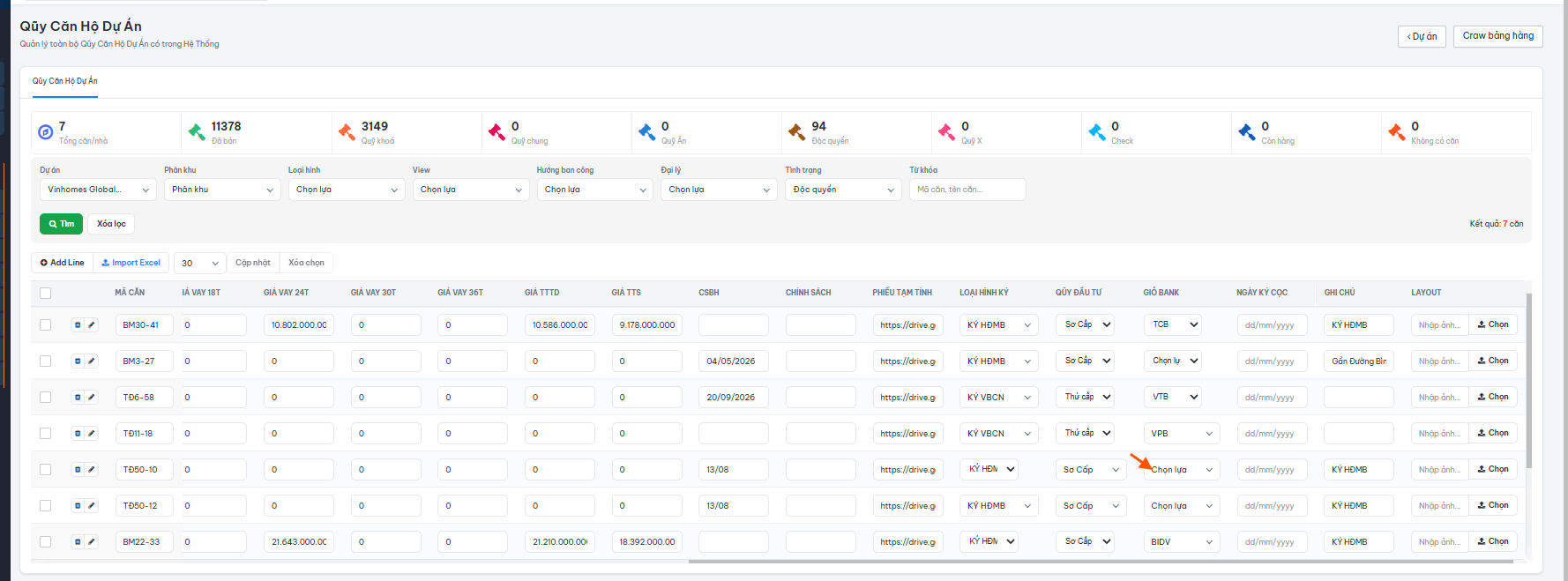Click the Xóa lọc button
1568x581 pixels.
click(111, 224)
